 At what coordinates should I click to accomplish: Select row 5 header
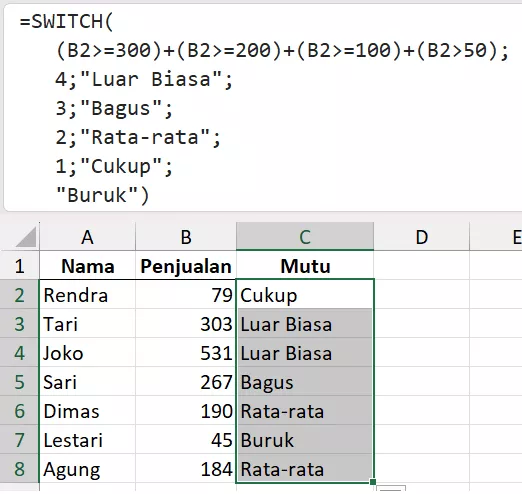click(19, 382)
